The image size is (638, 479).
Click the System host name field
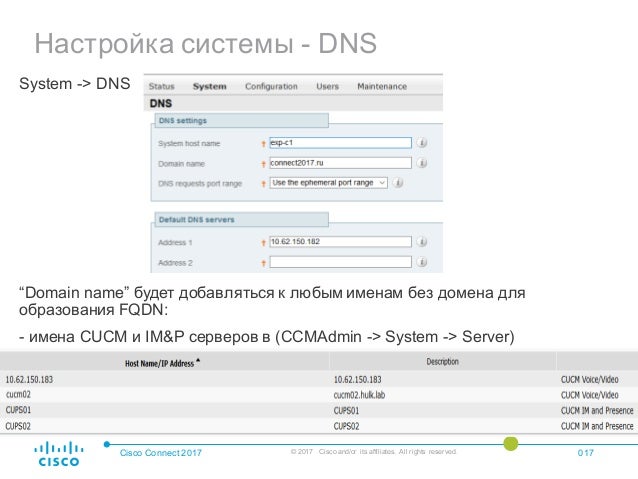point(340,143)
